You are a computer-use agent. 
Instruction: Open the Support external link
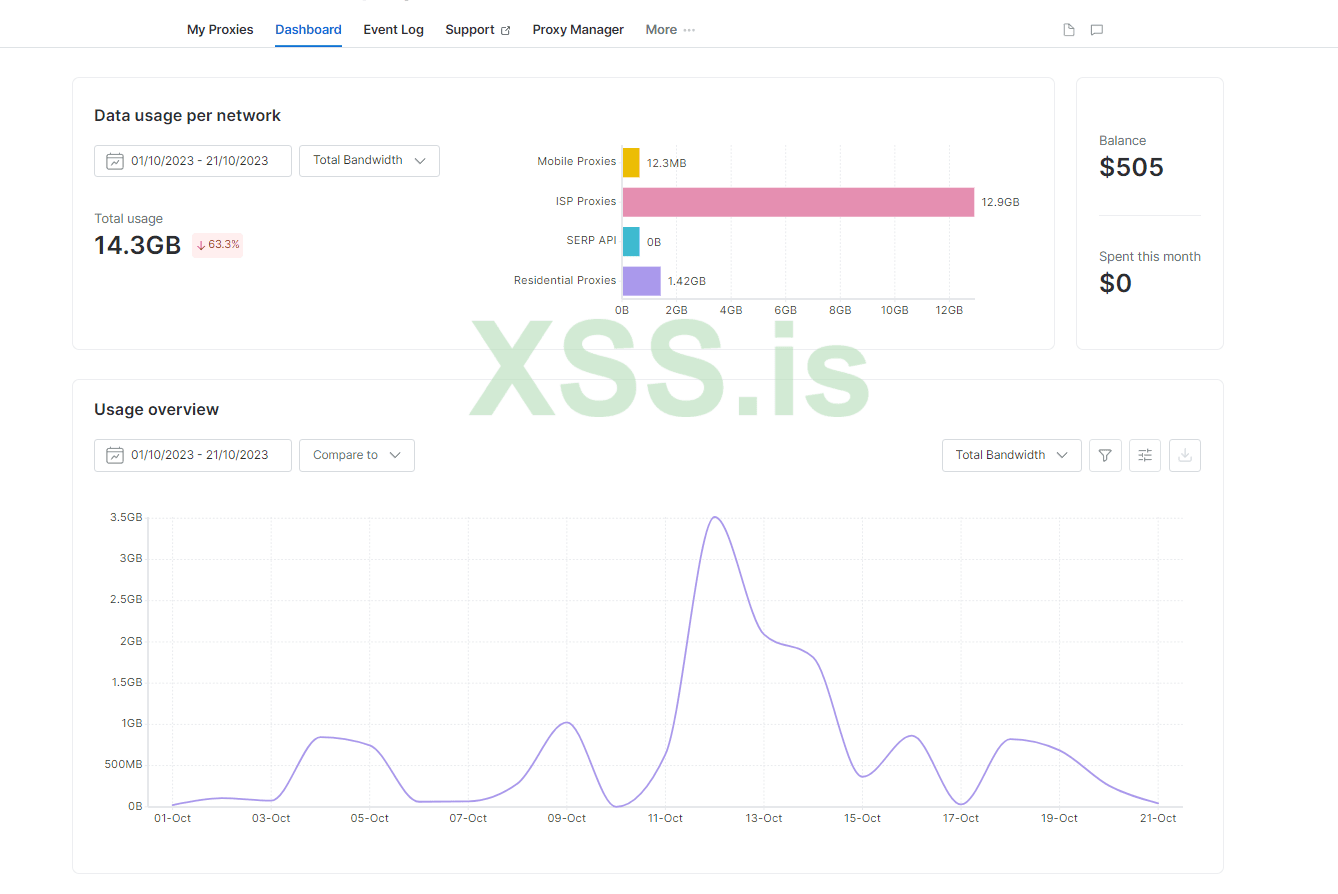(477, 30)
